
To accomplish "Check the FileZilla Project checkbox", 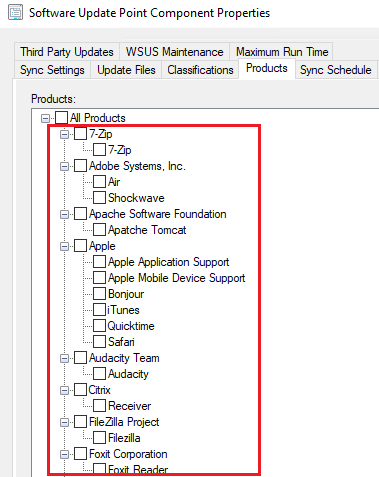I will coord(80,422).
